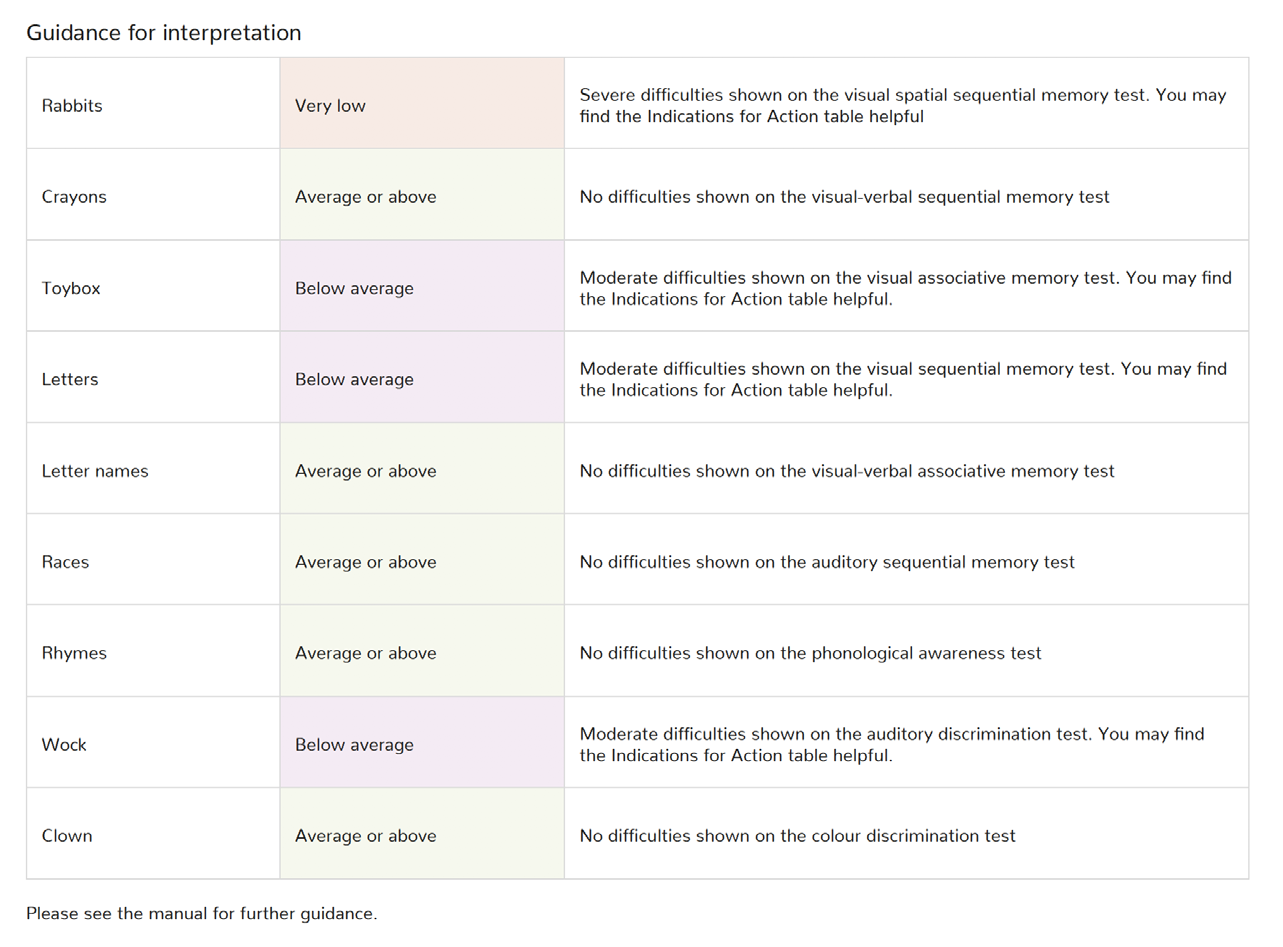Select the 'Guidance for interpretation' heading

[163, 33]
